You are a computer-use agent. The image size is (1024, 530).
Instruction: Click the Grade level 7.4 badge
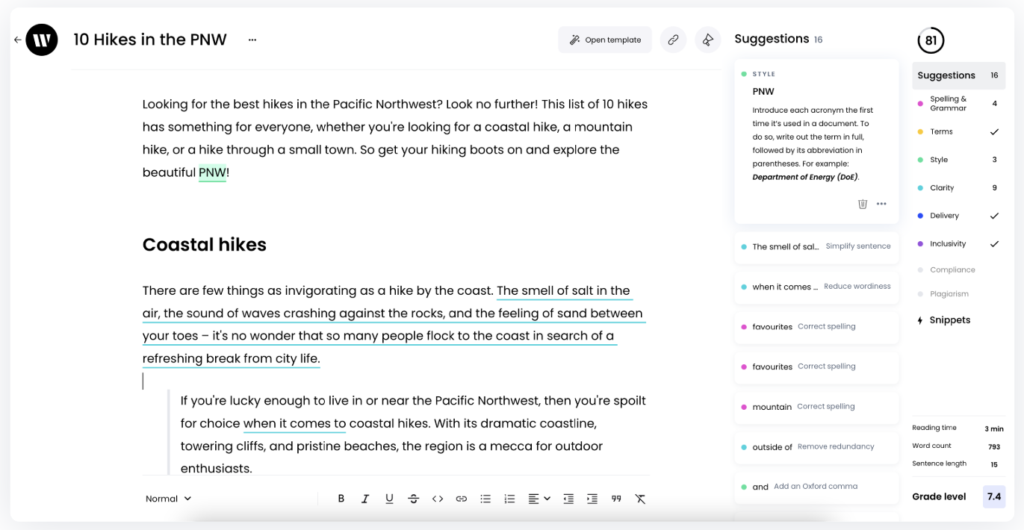[x=994, y=497]
